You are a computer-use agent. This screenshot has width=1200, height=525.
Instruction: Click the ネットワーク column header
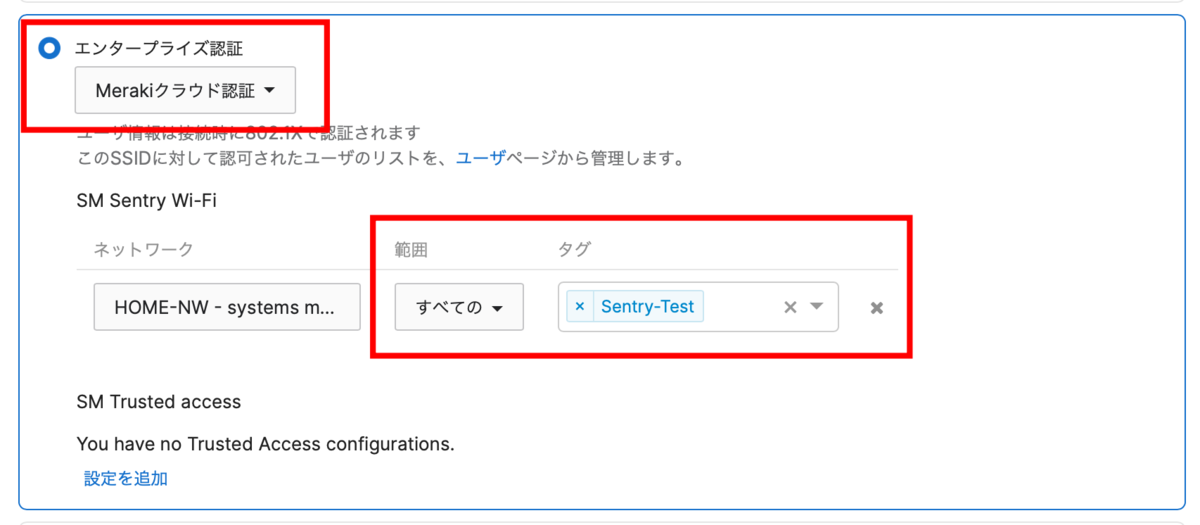[143, 250]
